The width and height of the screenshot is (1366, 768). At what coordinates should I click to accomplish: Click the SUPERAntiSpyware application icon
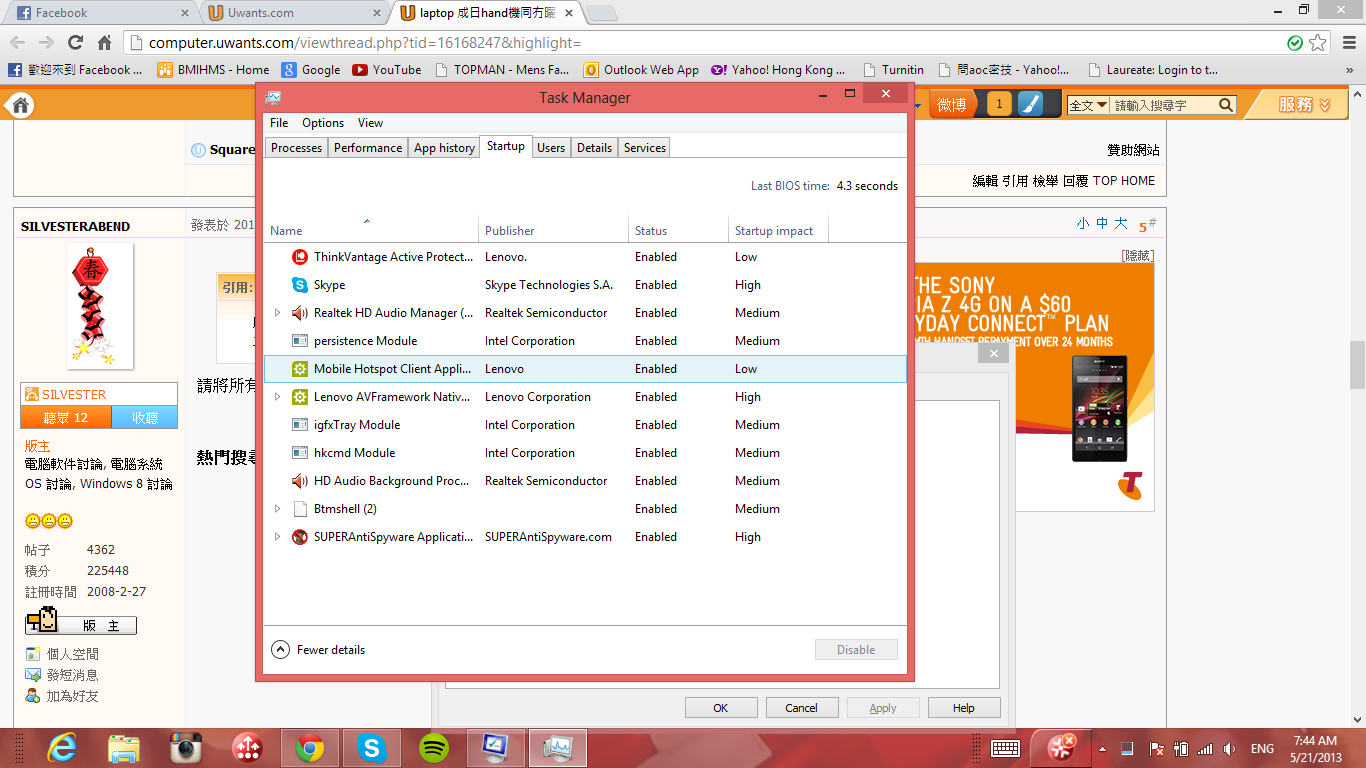click(299, 537)
